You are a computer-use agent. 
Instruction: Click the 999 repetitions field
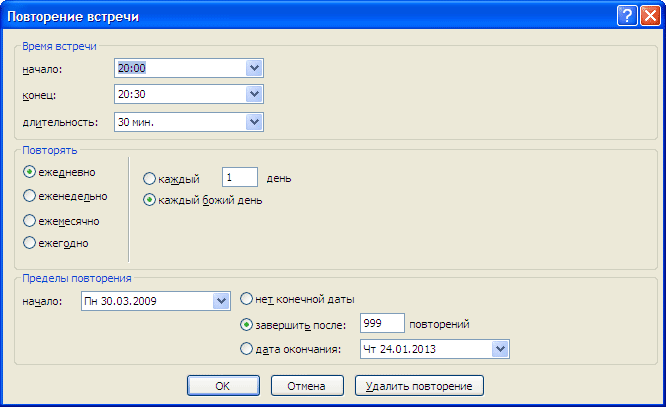(382, 323)
